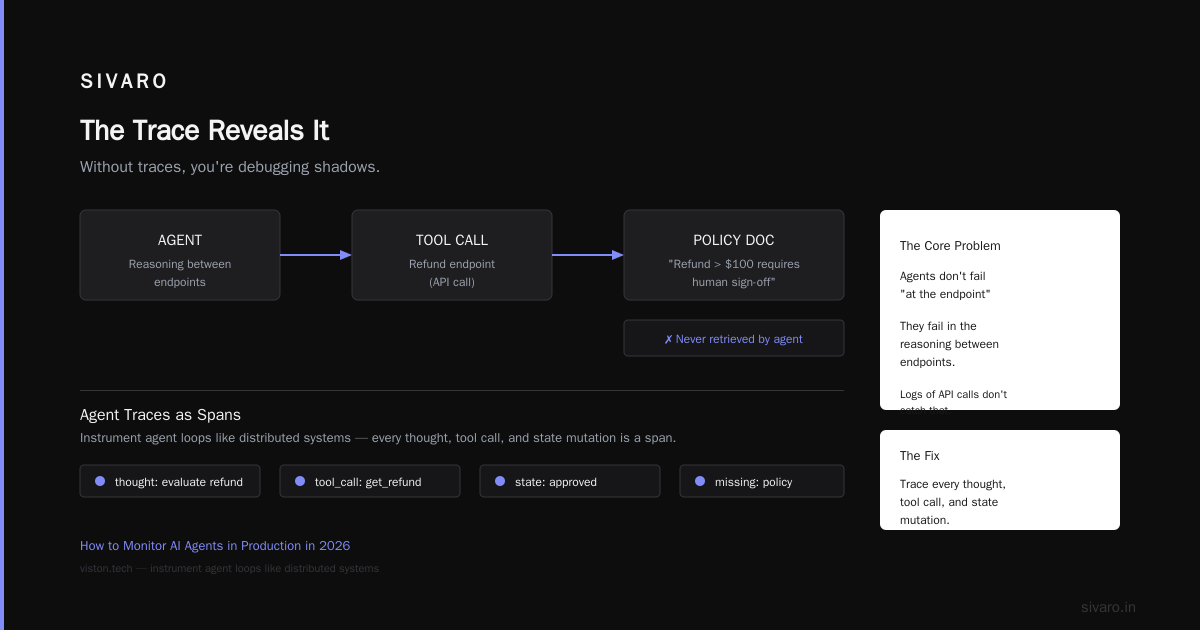
Task: Click the dot in the thought chip
Action: pyautogui.click(x=100, y=481)
